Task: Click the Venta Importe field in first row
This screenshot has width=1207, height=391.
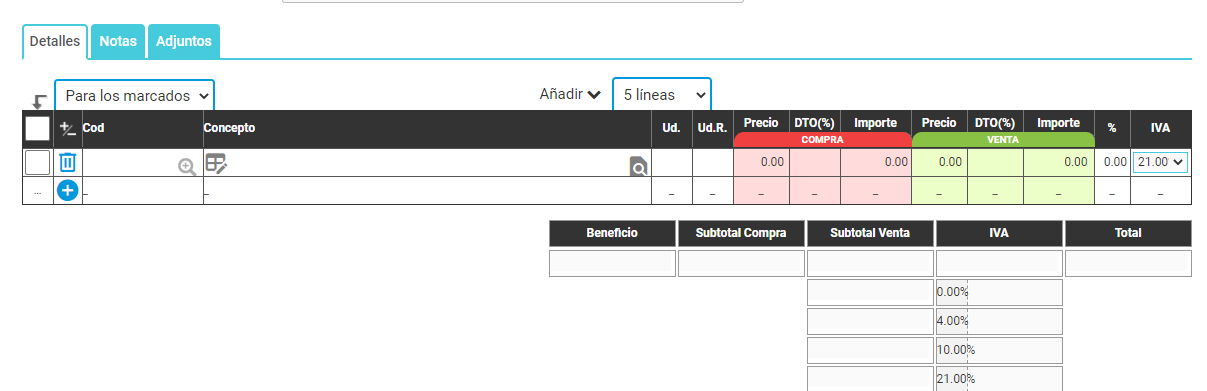Action: [1057, 162]
